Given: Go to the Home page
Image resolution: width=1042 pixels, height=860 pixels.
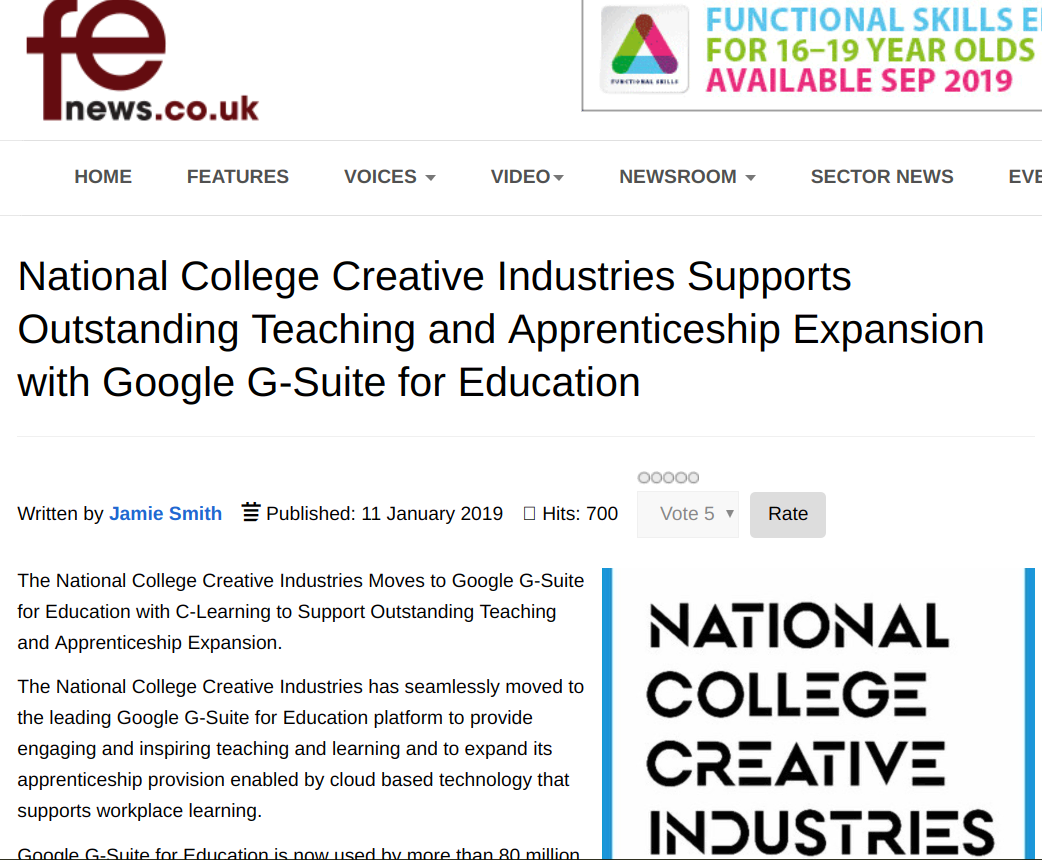Looking at the screenshot, I should pos(103,177).
